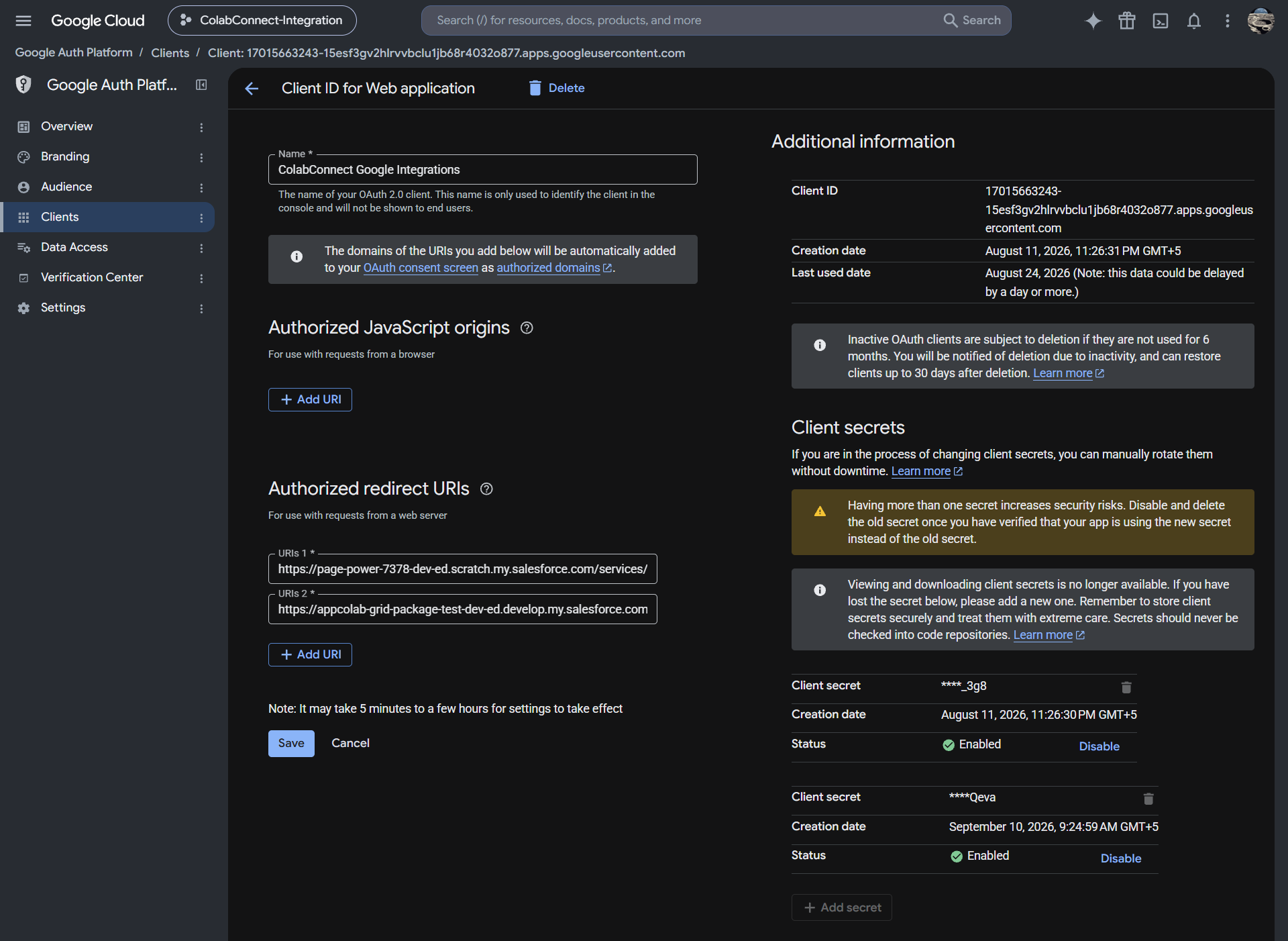Open Learn more about inactive client deletion
Image resolution: width=1288 pixels, height=941 pixels.
coord(1069,373)
